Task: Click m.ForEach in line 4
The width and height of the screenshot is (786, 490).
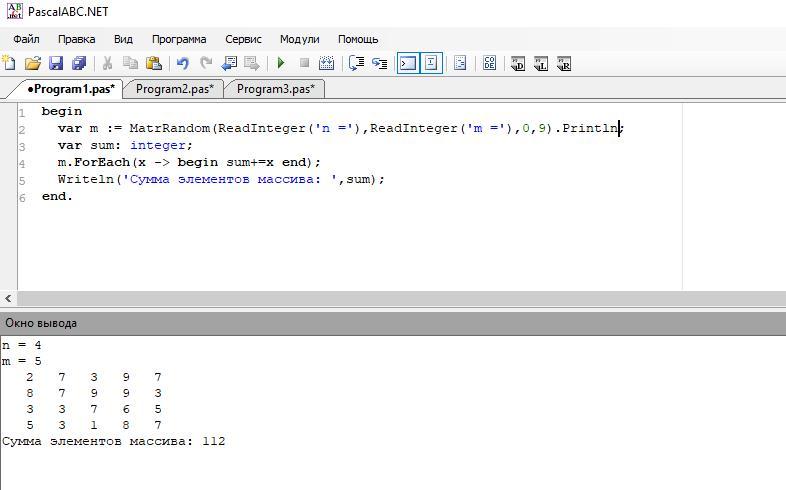Action: [x=94, y=162]
